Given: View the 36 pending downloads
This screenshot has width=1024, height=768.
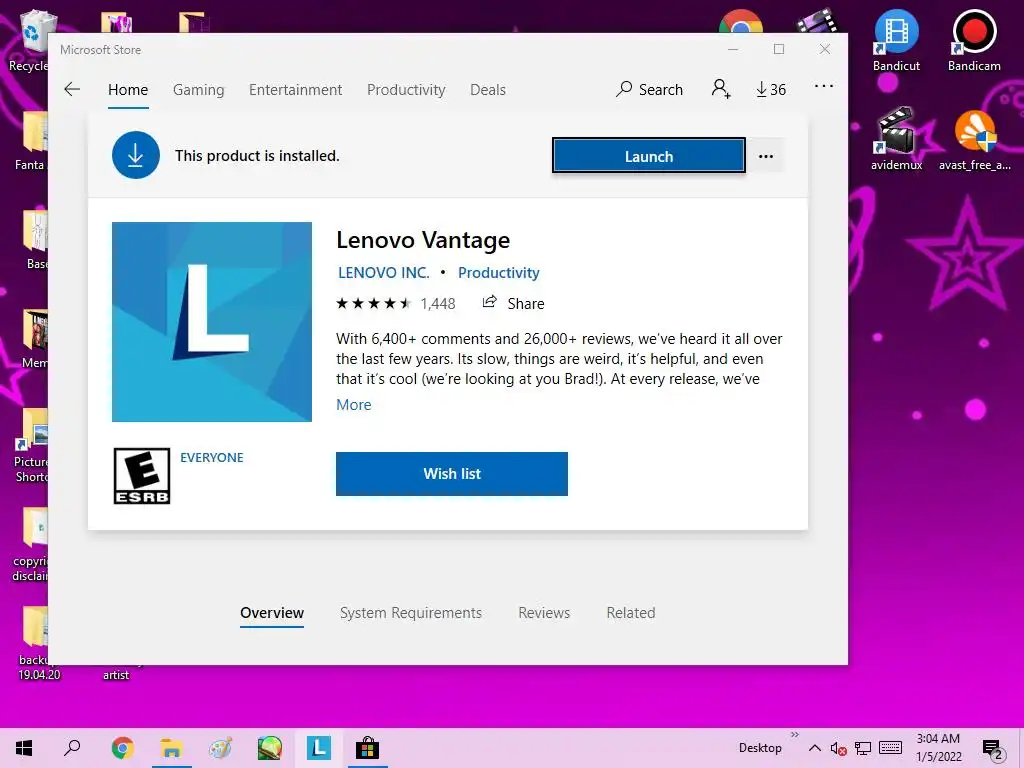Looking at the screenshot, I should point(771,89).
